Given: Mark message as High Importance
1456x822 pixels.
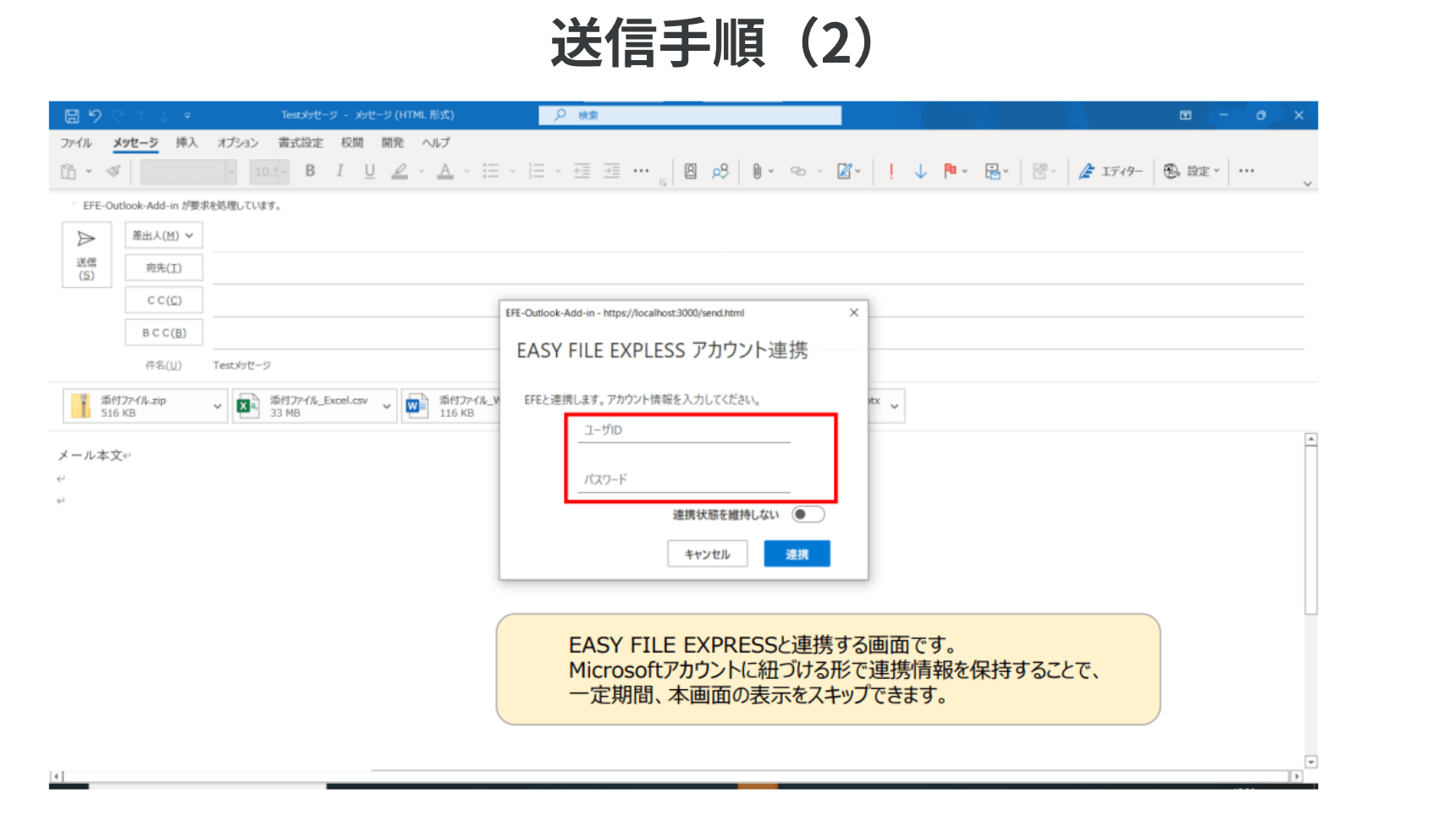Looking at the screenshot, I should [x=891, y=171].
